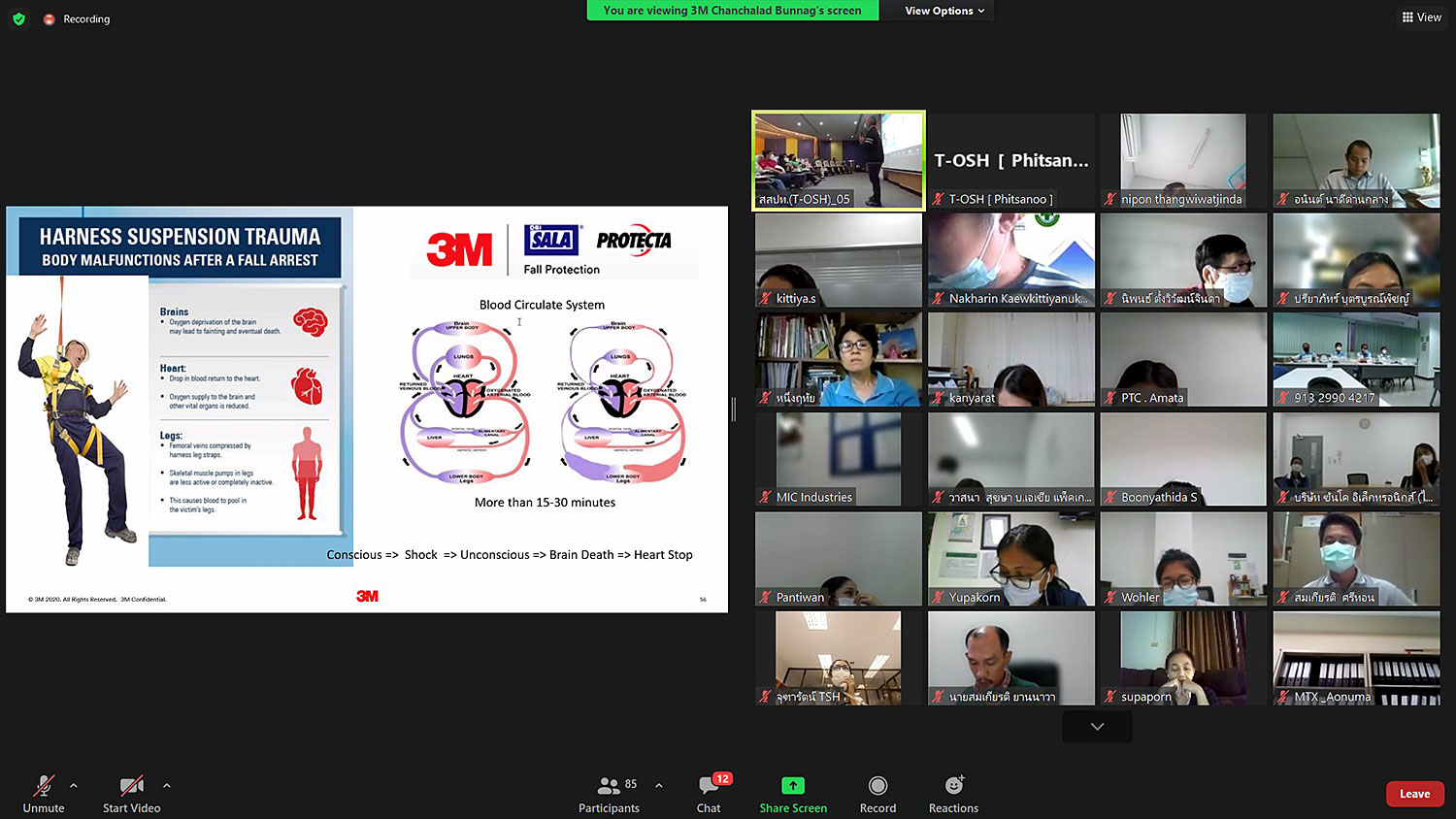Expand participants options arrow next to 85
Image resolution: width=1456 pixels, height=819 pixels.
pos(659,785)
